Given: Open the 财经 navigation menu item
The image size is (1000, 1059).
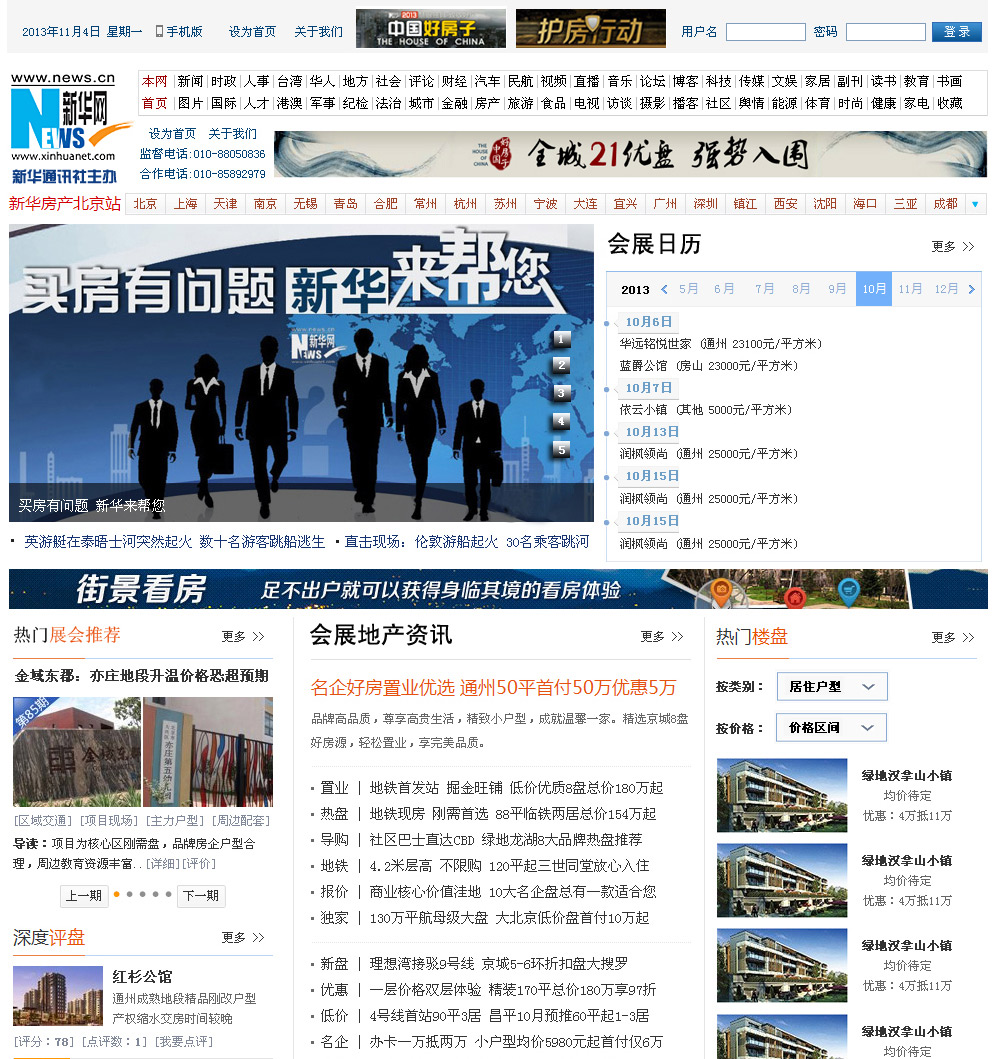Looking at the screenshot, I should [x=454, y=81].
